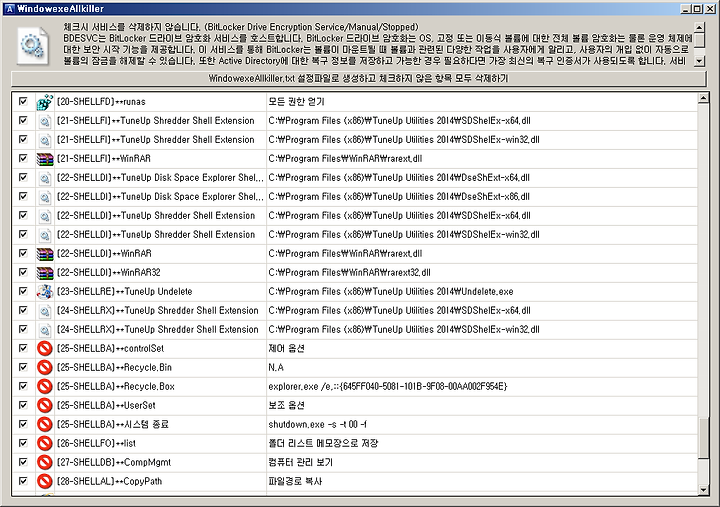Uncheck the TuneUp Undelete checkbox

click(x=23, y=291)
